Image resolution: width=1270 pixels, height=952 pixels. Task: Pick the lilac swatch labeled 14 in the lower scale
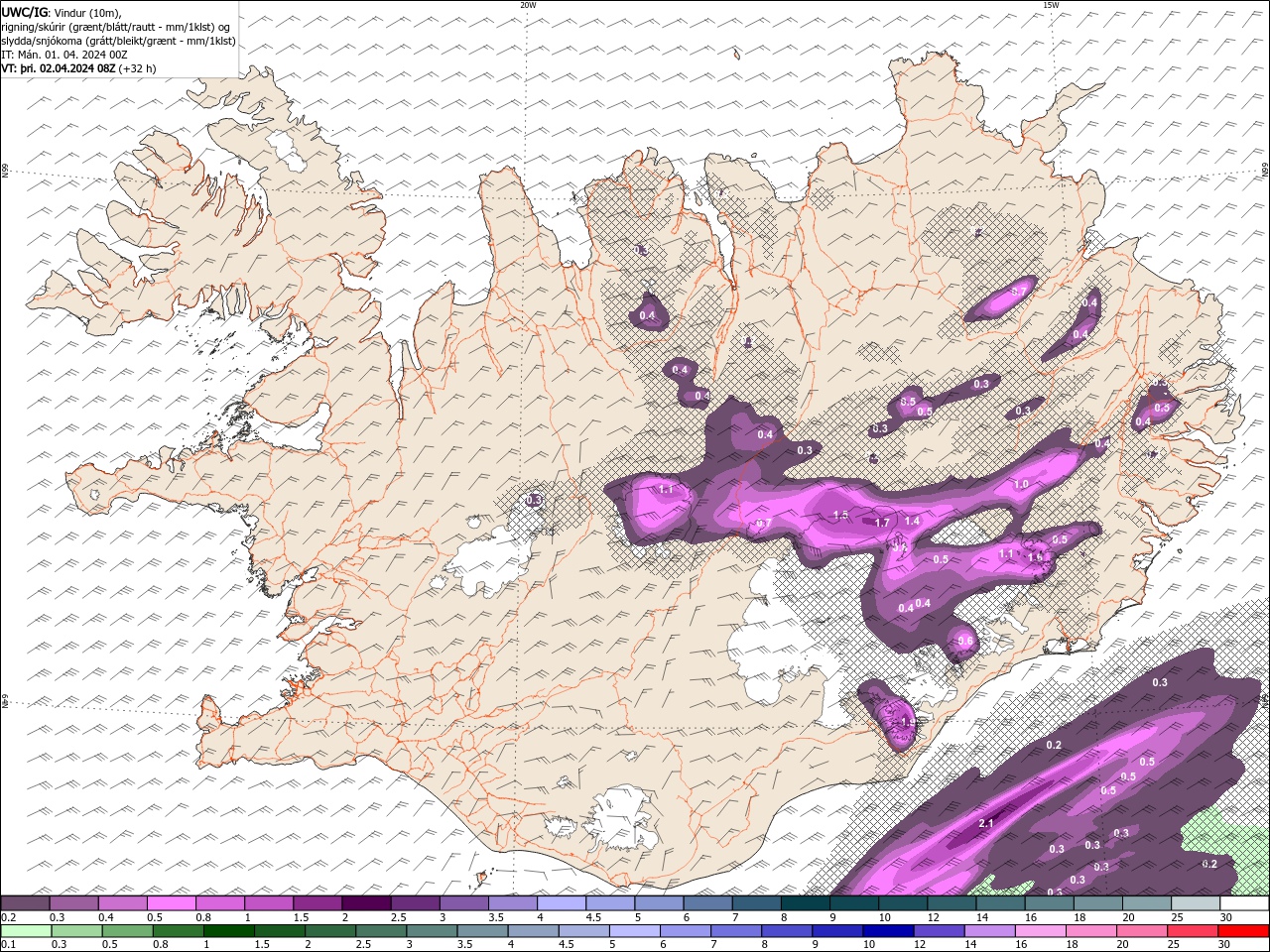(x=989, y=931)
